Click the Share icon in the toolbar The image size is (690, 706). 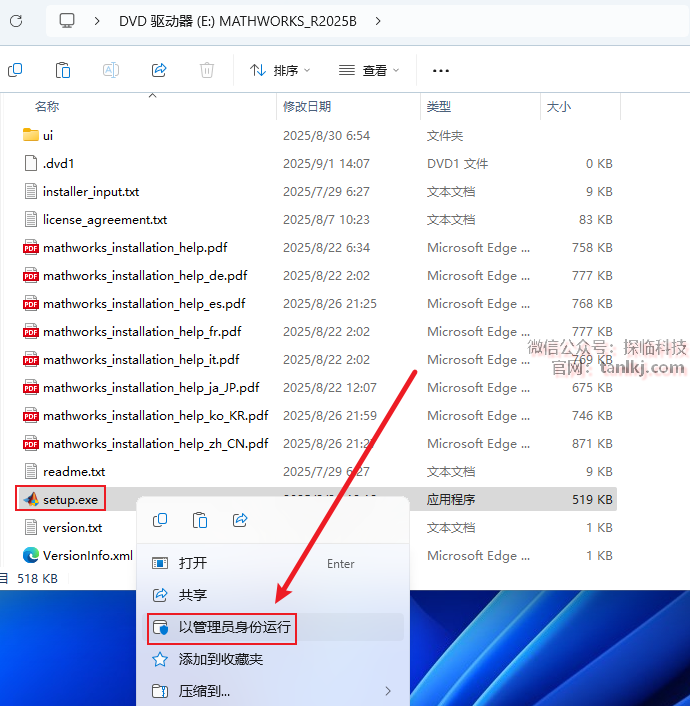[x=159, y=70]
